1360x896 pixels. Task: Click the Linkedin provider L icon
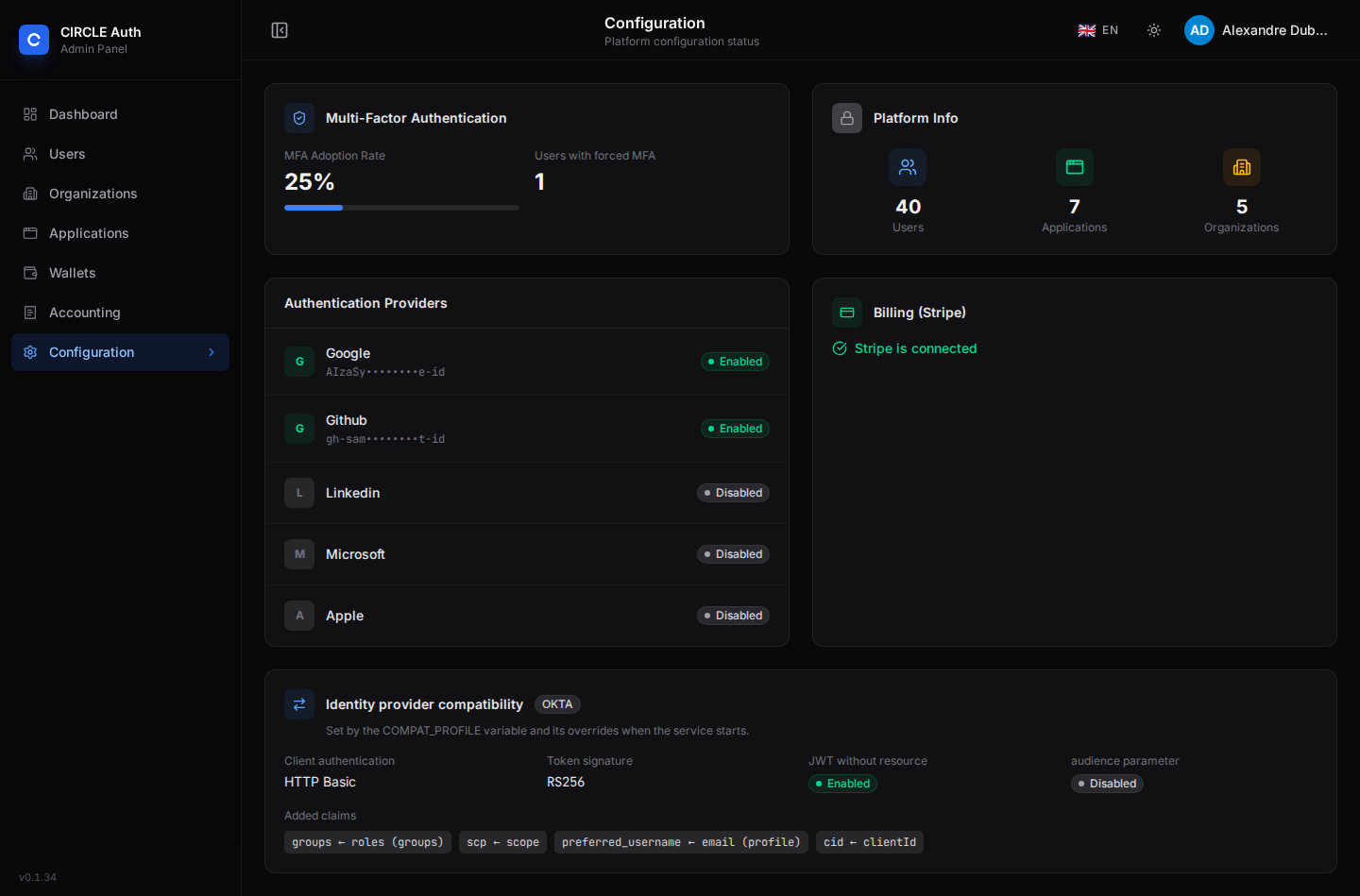coord(299,493)
